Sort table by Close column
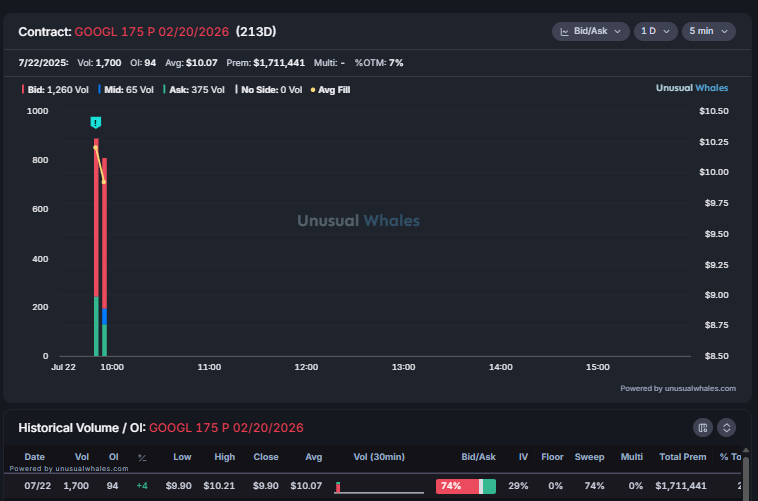Image resolution: width=758 pixels, height=501 pixels. coord(266,457)
